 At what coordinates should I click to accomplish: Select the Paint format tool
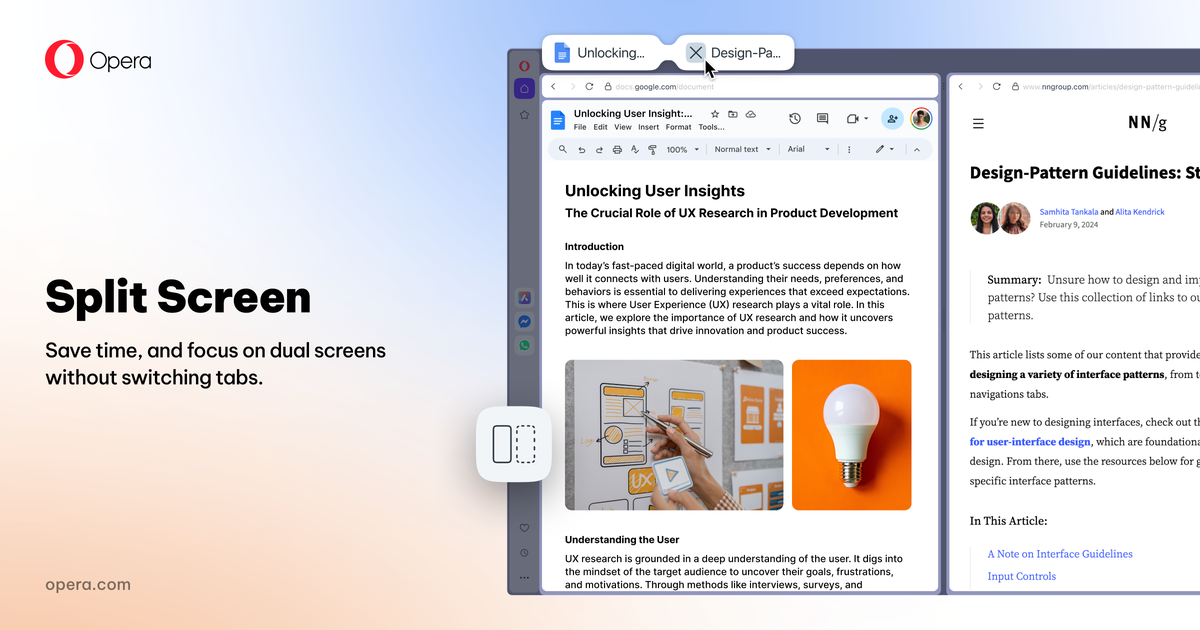click(x=651, y=148)
